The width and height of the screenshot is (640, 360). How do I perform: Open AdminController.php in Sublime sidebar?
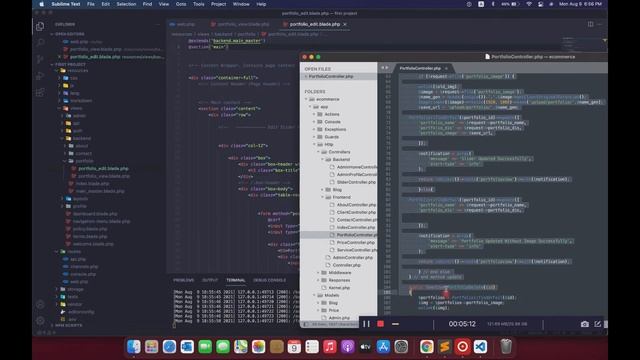352,258
